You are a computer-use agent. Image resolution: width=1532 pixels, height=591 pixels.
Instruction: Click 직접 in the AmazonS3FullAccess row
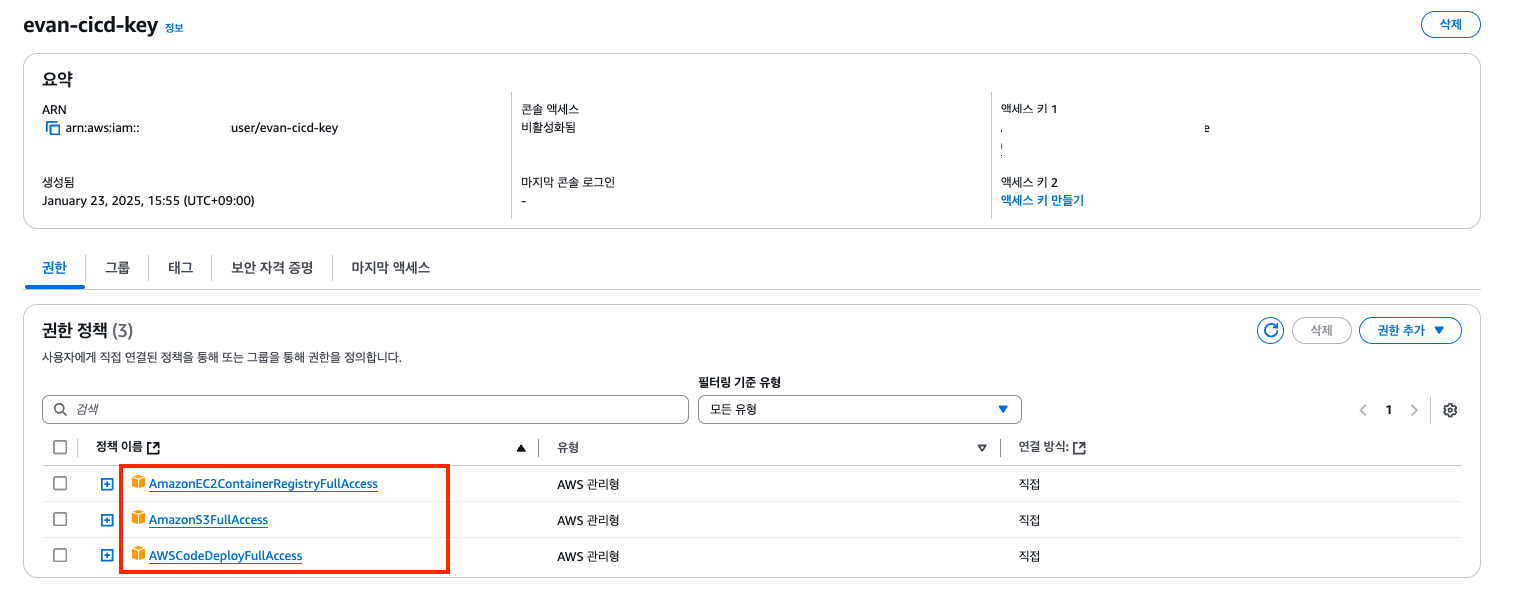pyautogui.click(x=1029, y=520)
